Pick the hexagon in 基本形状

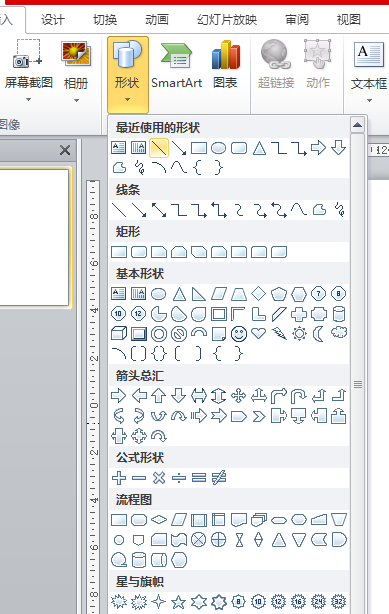click(299, 294)
